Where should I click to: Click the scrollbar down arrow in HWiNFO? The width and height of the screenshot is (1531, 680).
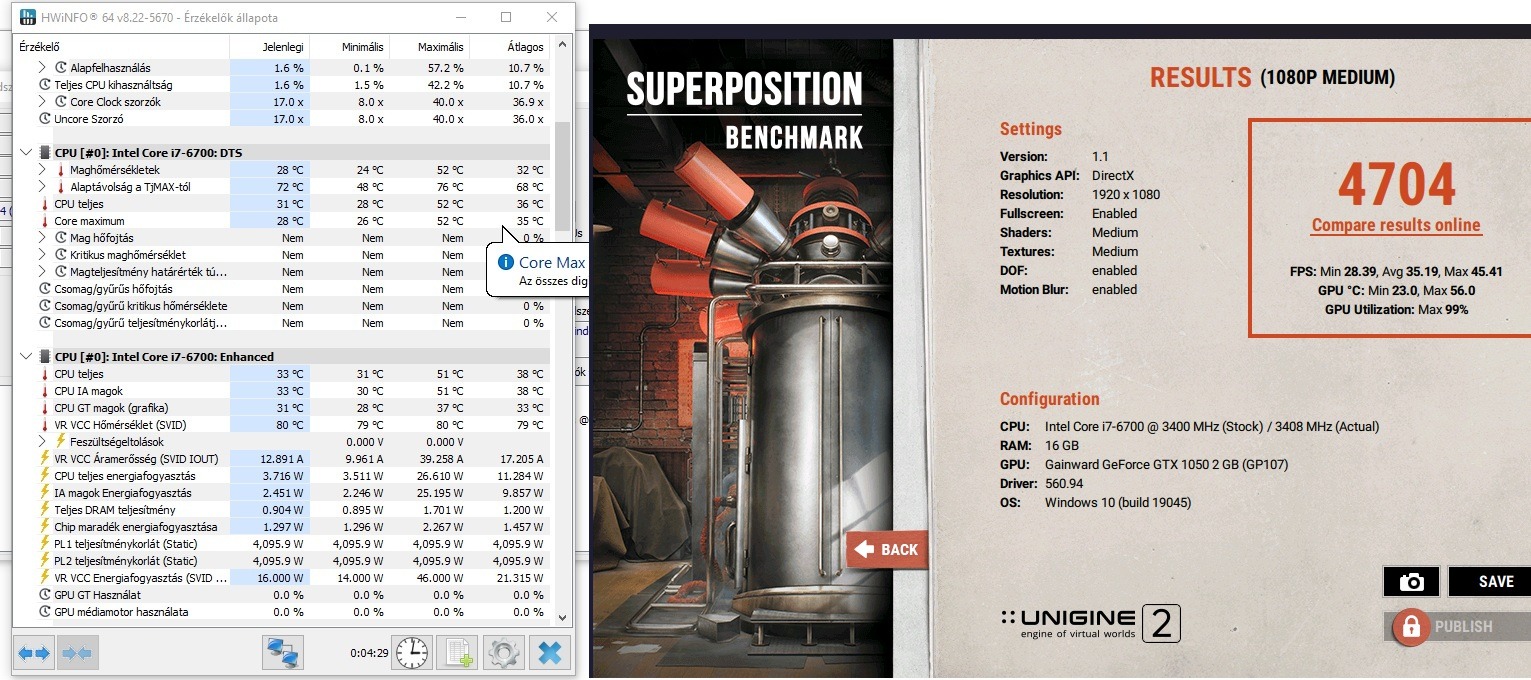563,618
